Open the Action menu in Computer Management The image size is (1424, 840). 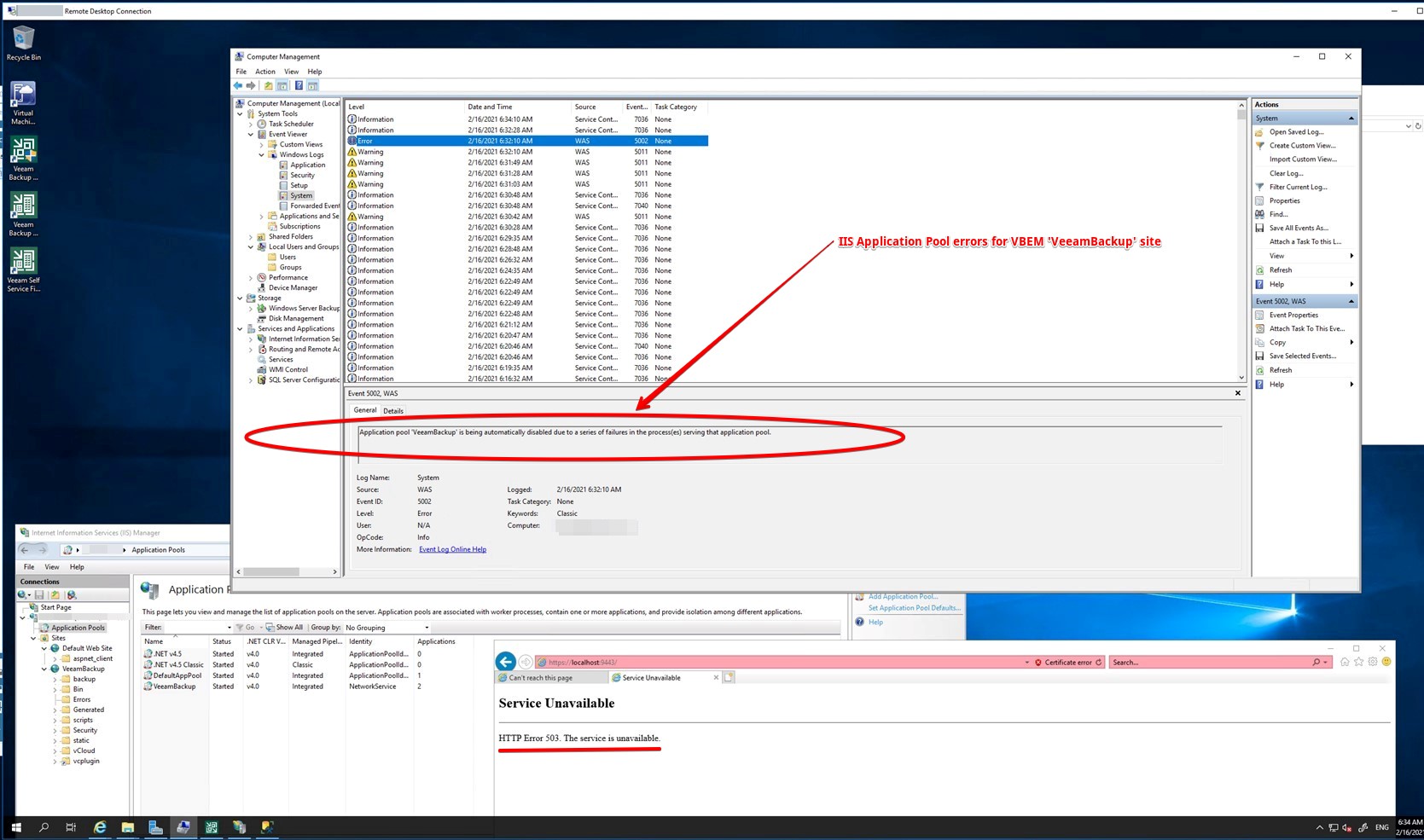(265, 72)
